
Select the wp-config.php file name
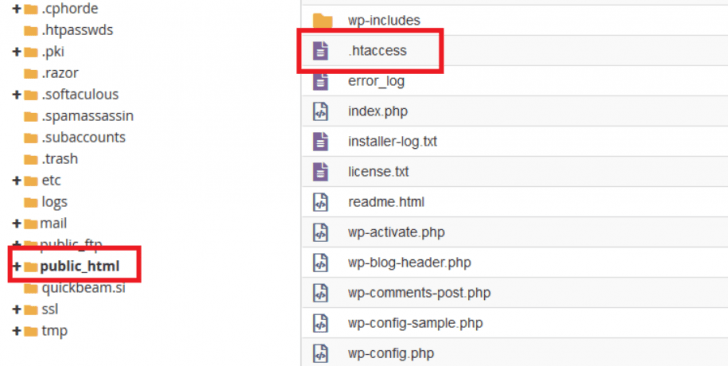click(x=391, y=353)
